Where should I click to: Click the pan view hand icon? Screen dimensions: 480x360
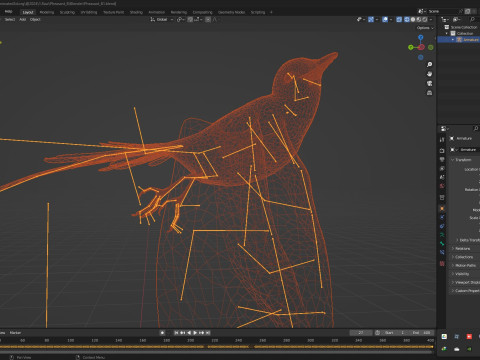430,74
